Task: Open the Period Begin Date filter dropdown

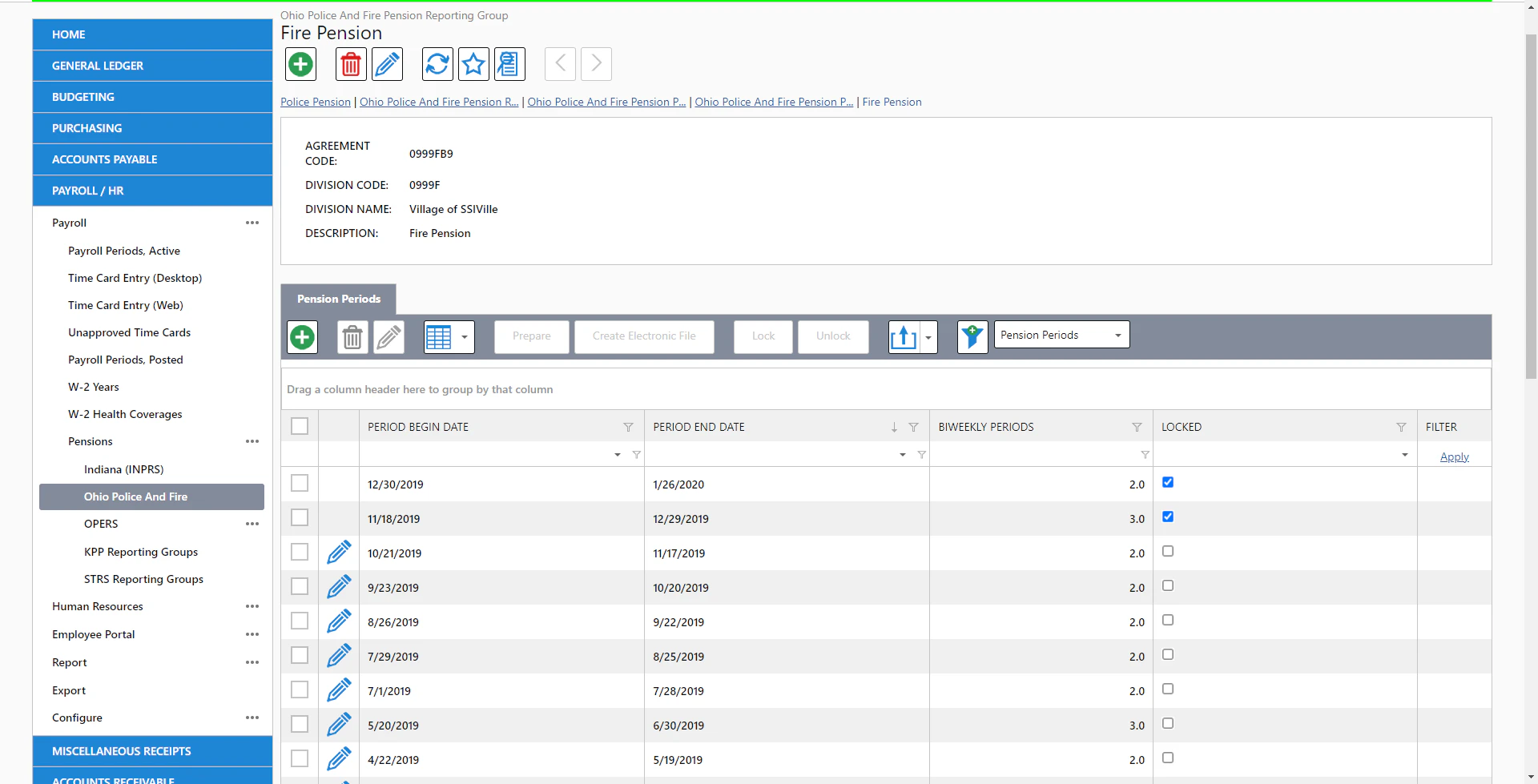Action: [x=616, y=454]
